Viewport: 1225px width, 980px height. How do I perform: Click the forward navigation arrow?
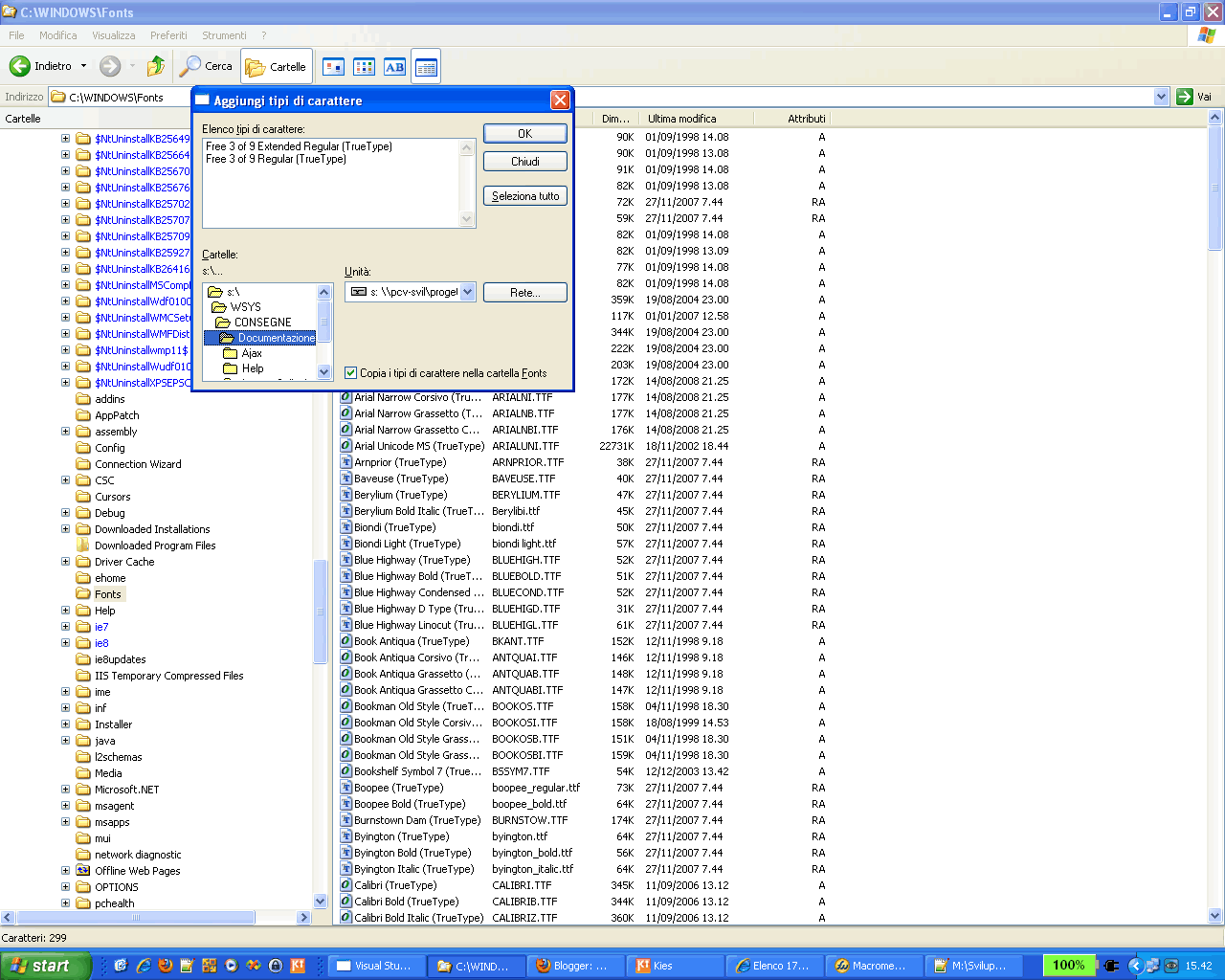pyautogui.click(x=110, y=66)
